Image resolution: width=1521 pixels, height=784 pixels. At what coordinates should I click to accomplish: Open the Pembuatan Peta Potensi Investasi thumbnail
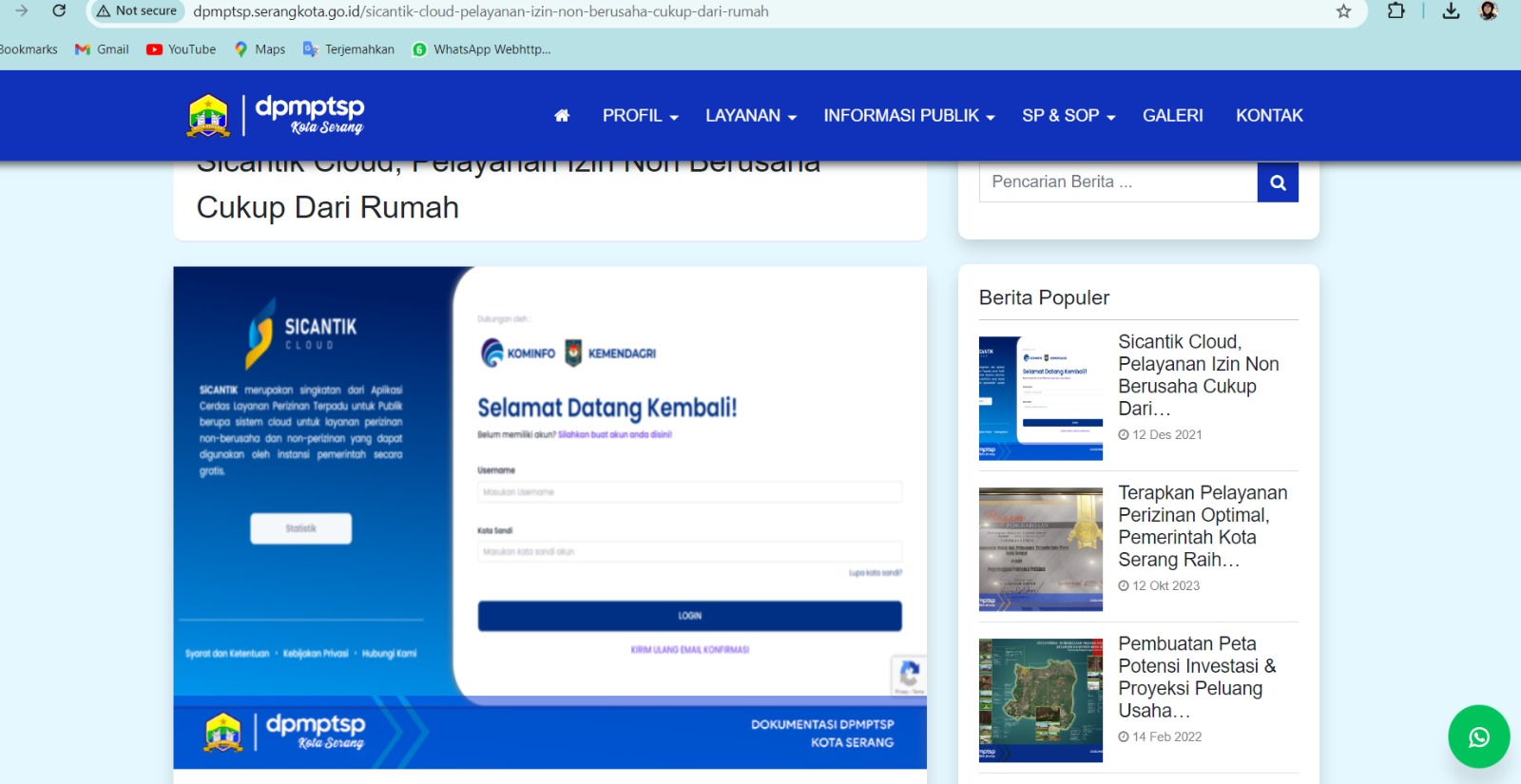point(1041,700)
